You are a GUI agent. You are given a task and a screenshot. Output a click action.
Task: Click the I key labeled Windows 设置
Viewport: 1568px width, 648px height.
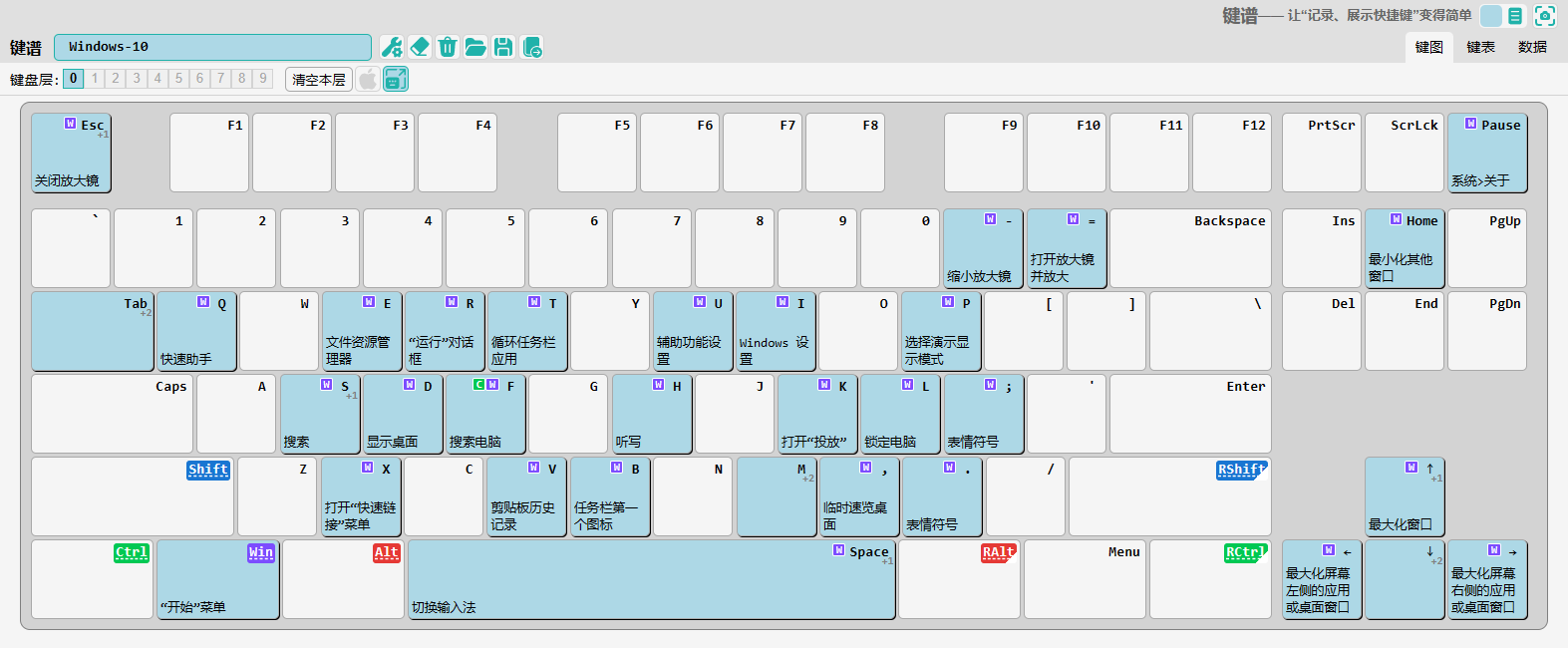click(x=775, y=331)
